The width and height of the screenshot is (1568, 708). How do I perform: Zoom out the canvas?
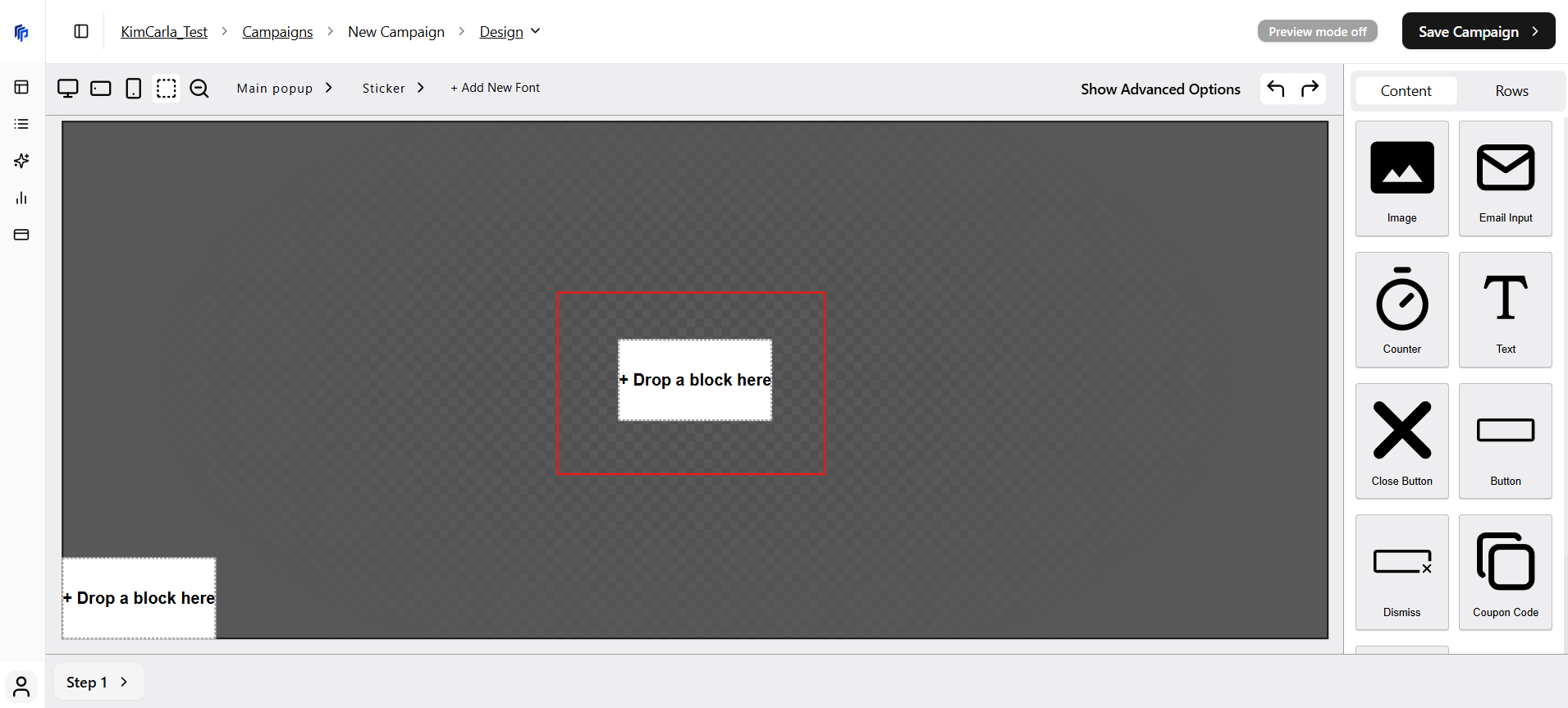(199, 88)
